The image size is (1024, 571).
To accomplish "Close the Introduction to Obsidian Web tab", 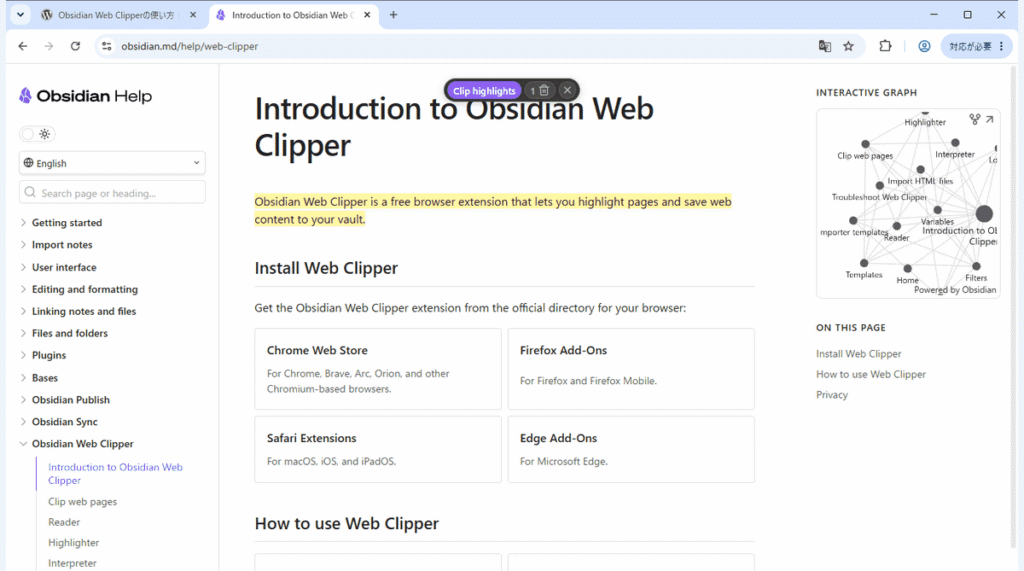I will [x=367, y=15].
